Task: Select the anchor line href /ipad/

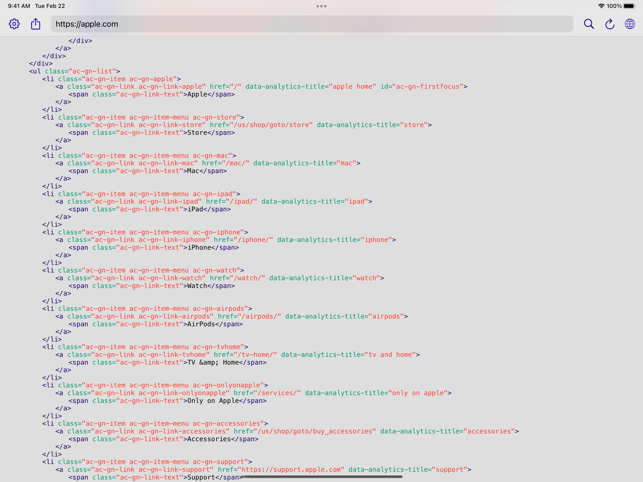Action: tap(214, 201)
